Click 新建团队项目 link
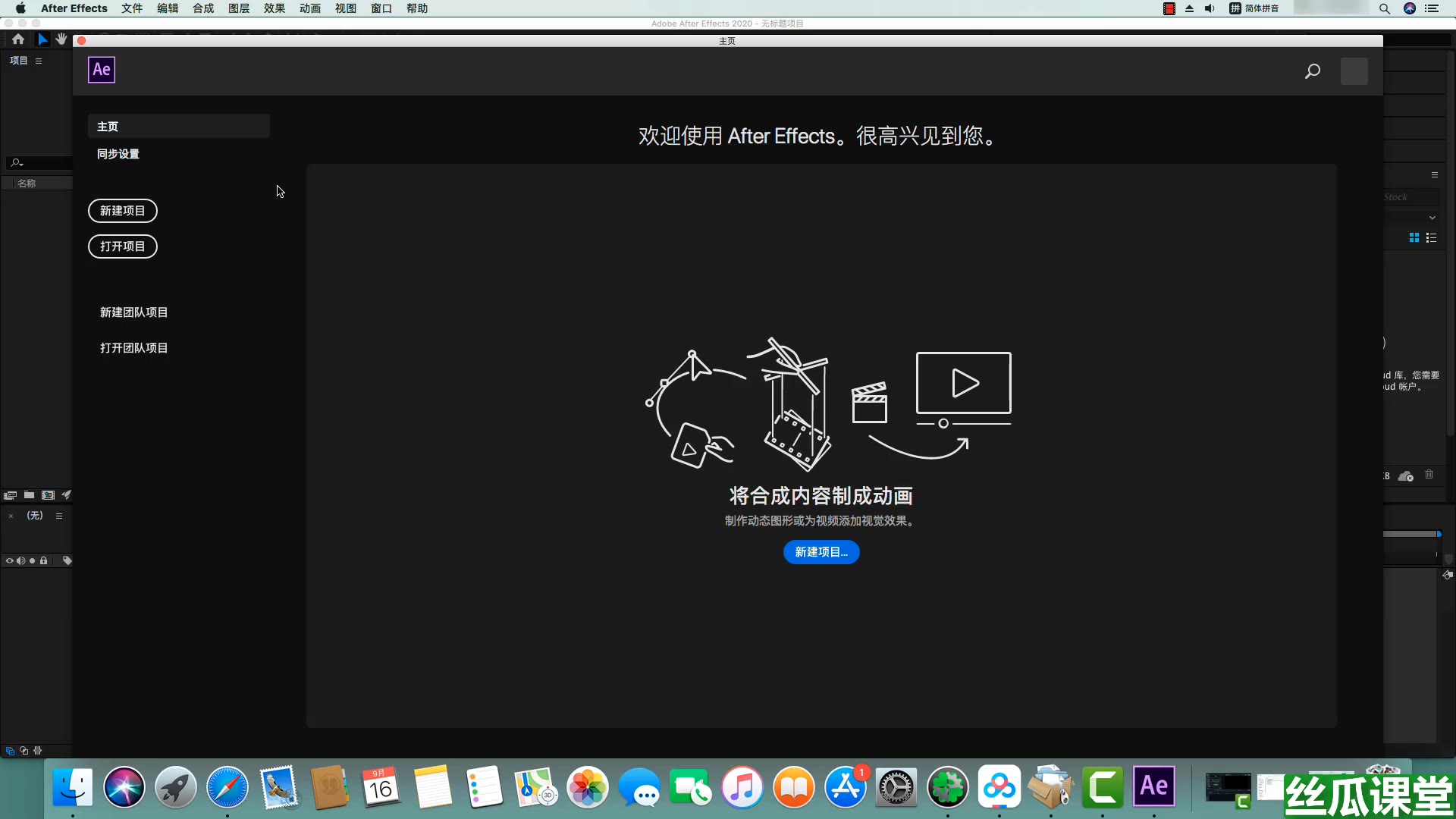This screenshot has width=1456, height=819. point(134,312)
